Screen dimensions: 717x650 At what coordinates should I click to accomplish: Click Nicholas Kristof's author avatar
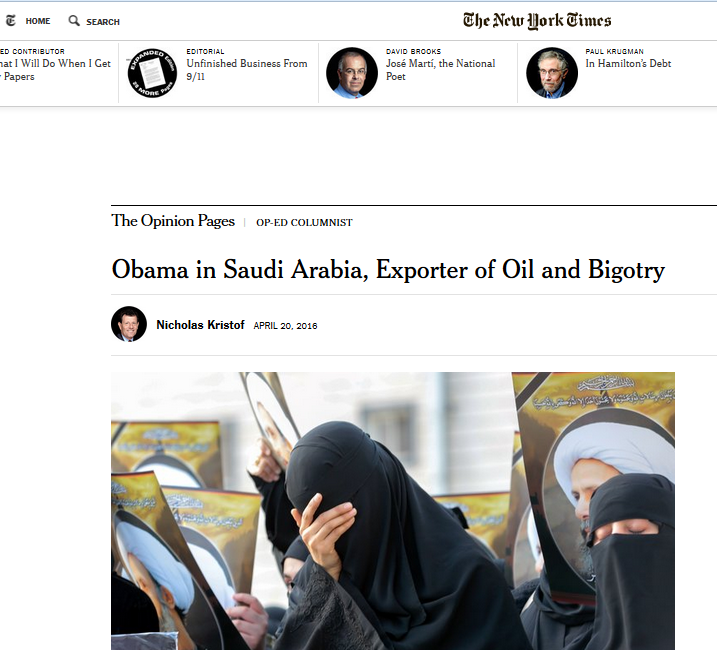[129, 324]
